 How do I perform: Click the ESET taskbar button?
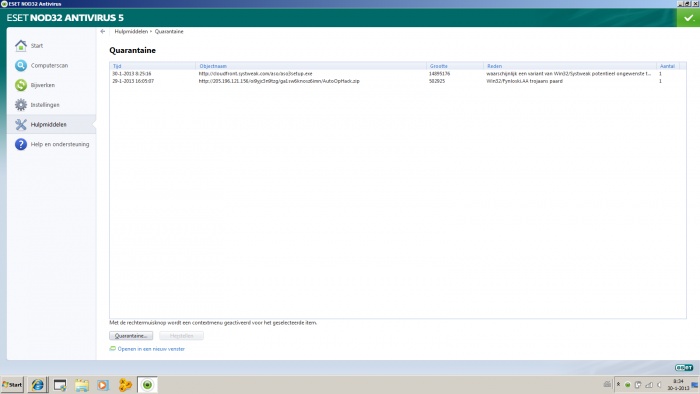click(147, 385)
